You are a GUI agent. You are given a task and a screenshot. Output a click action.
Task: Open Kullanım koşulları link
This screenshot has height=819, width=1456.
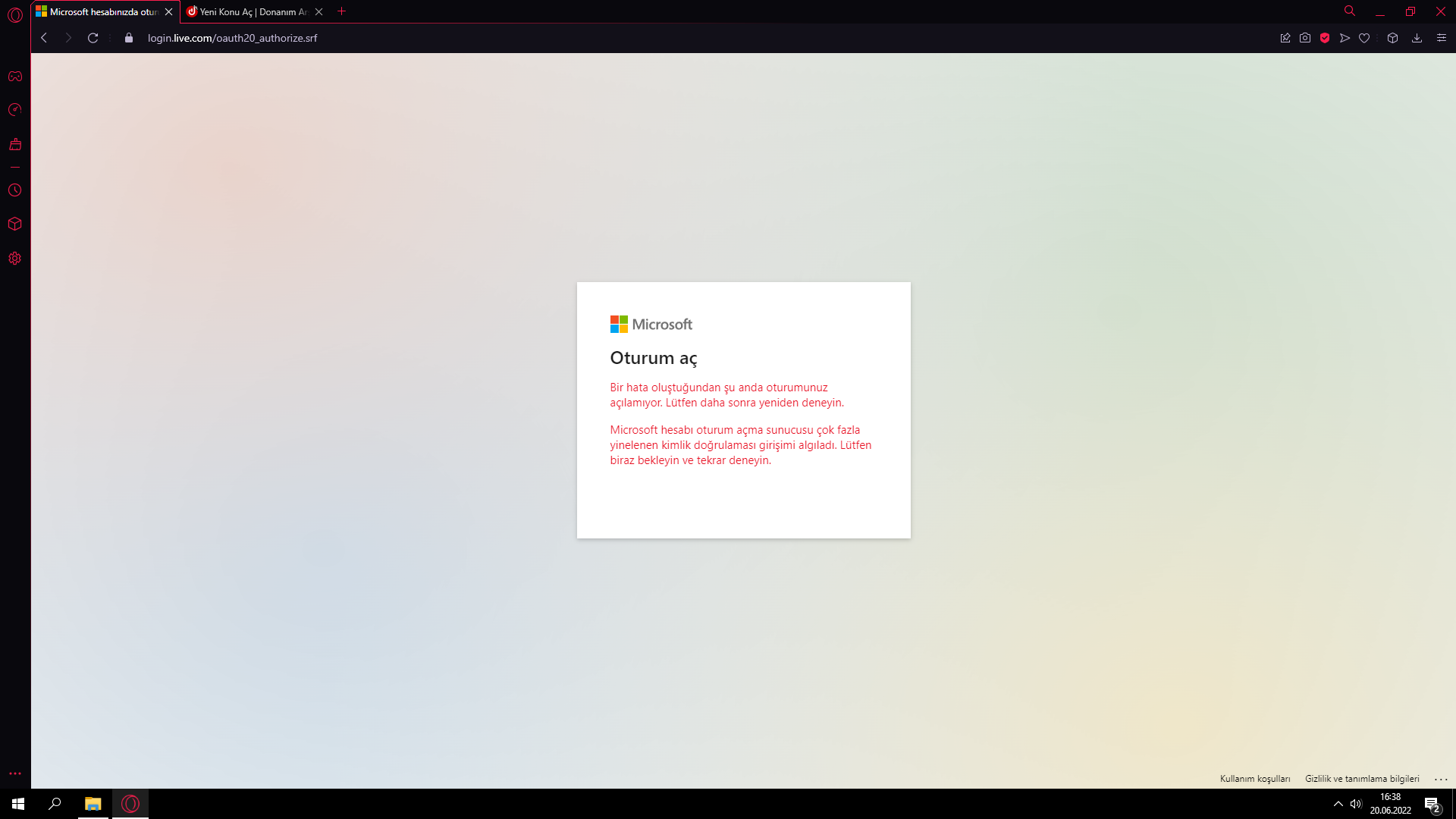click(1255, 779)
